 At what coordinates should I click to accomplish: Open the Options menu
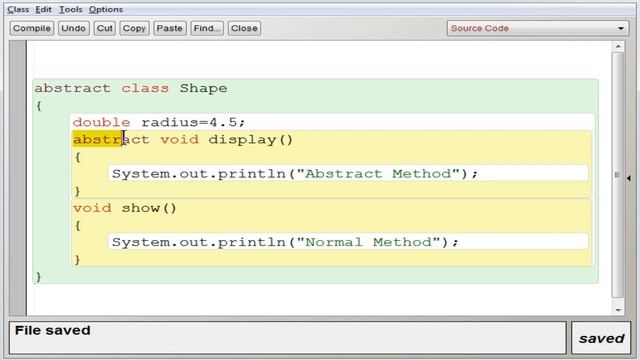[x=106, y=9]
